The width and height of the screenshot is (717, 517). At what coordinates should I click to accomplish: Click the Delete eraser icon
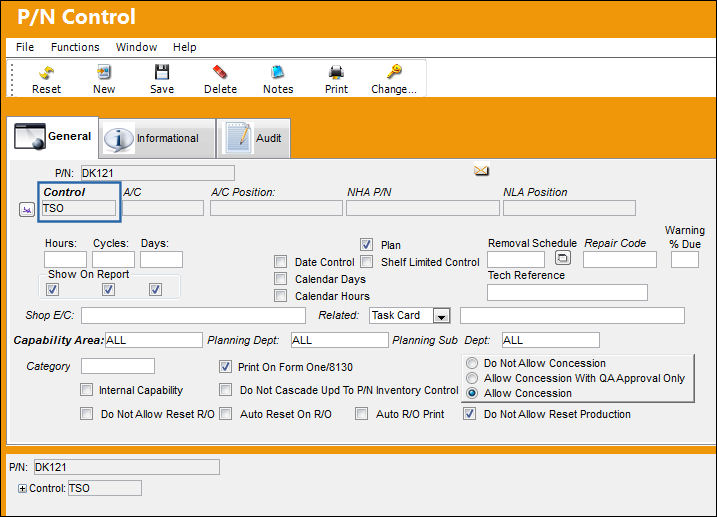(220, 72)
